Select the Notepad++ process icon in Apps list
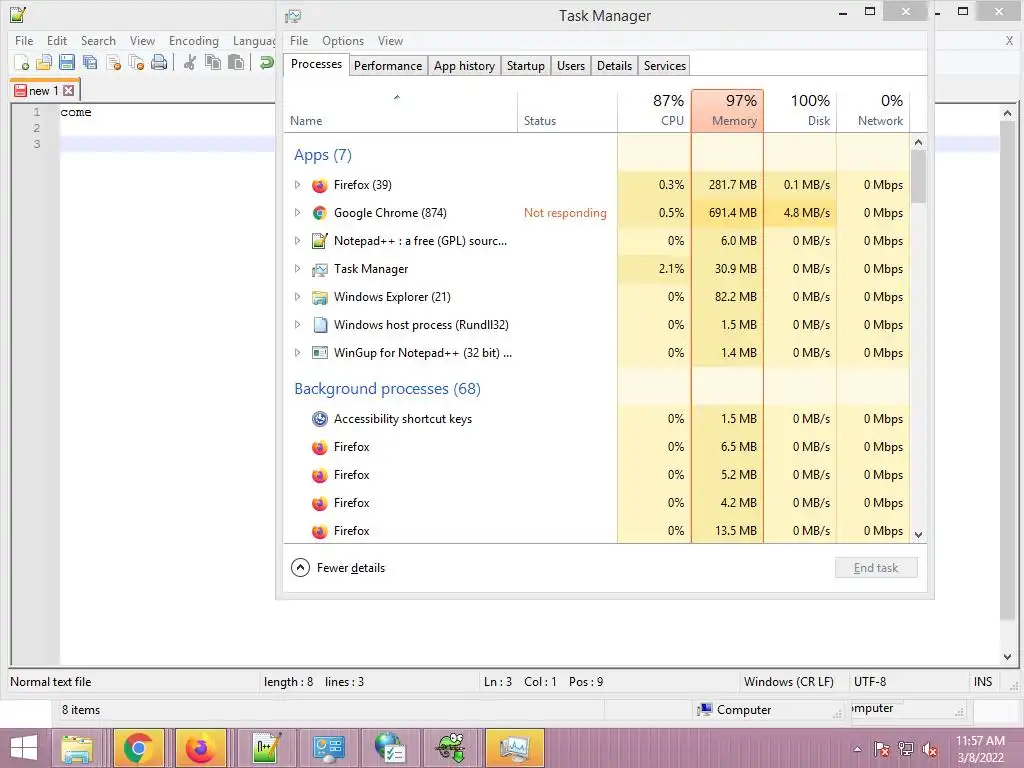The image size is (1024, 768). pyautogui.click(x=319, y=241)
